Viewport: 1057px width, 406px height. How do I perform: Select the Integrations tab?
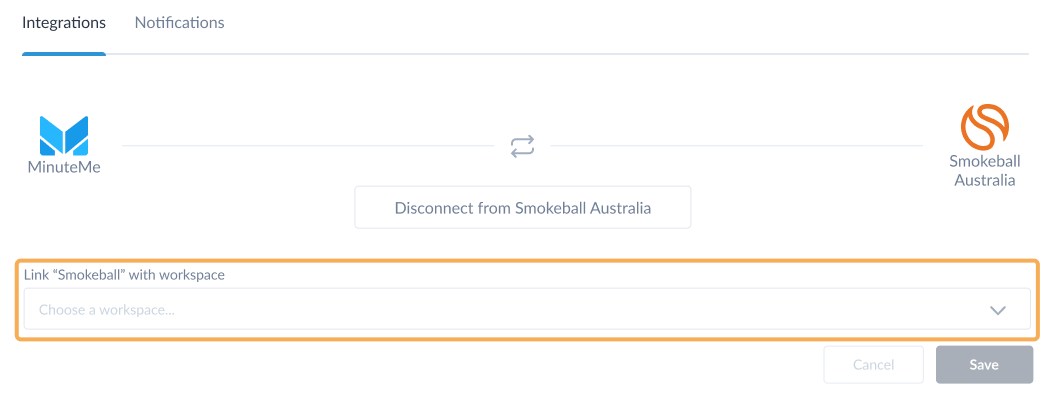click(64, 22)
